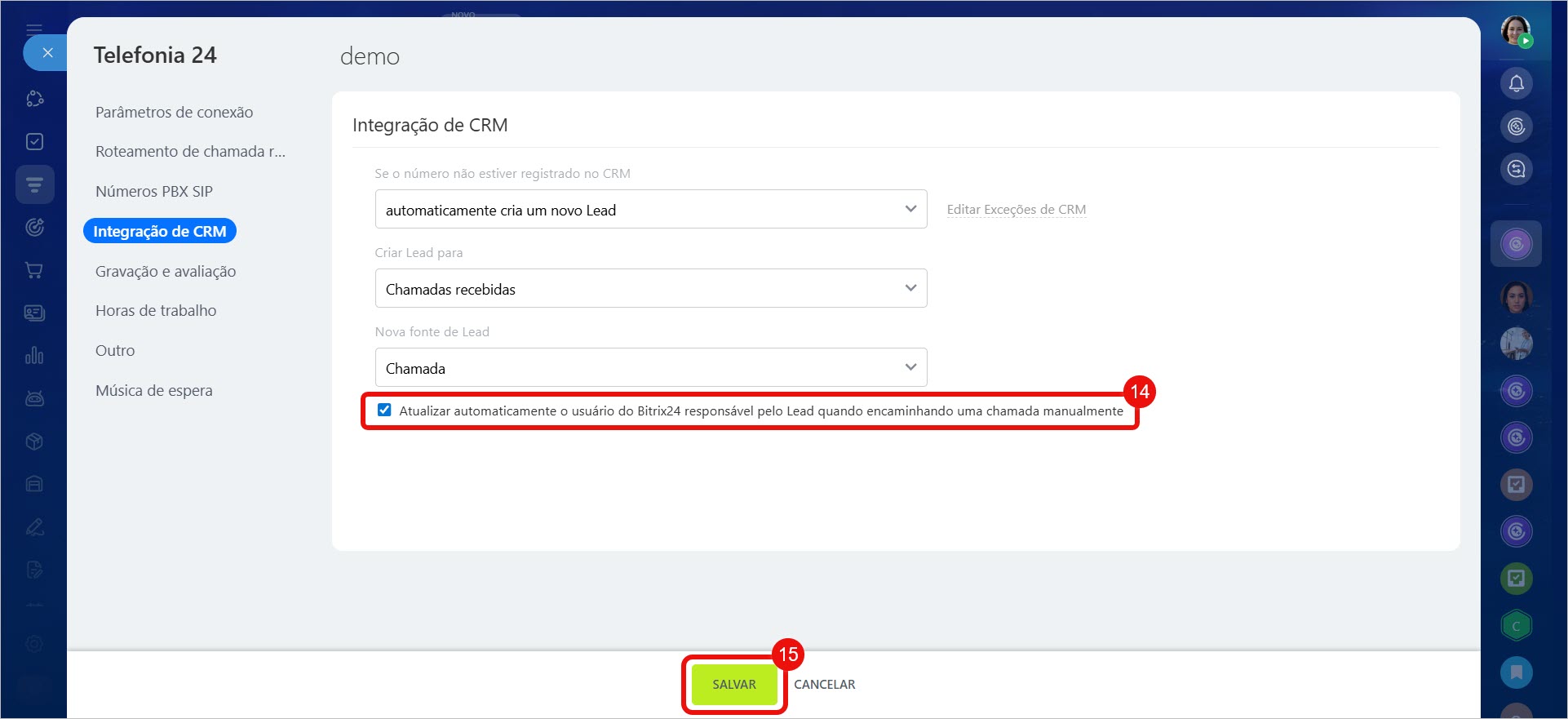Open Horas de trabalho settings

pyautogui.click(x=156, y=311)
